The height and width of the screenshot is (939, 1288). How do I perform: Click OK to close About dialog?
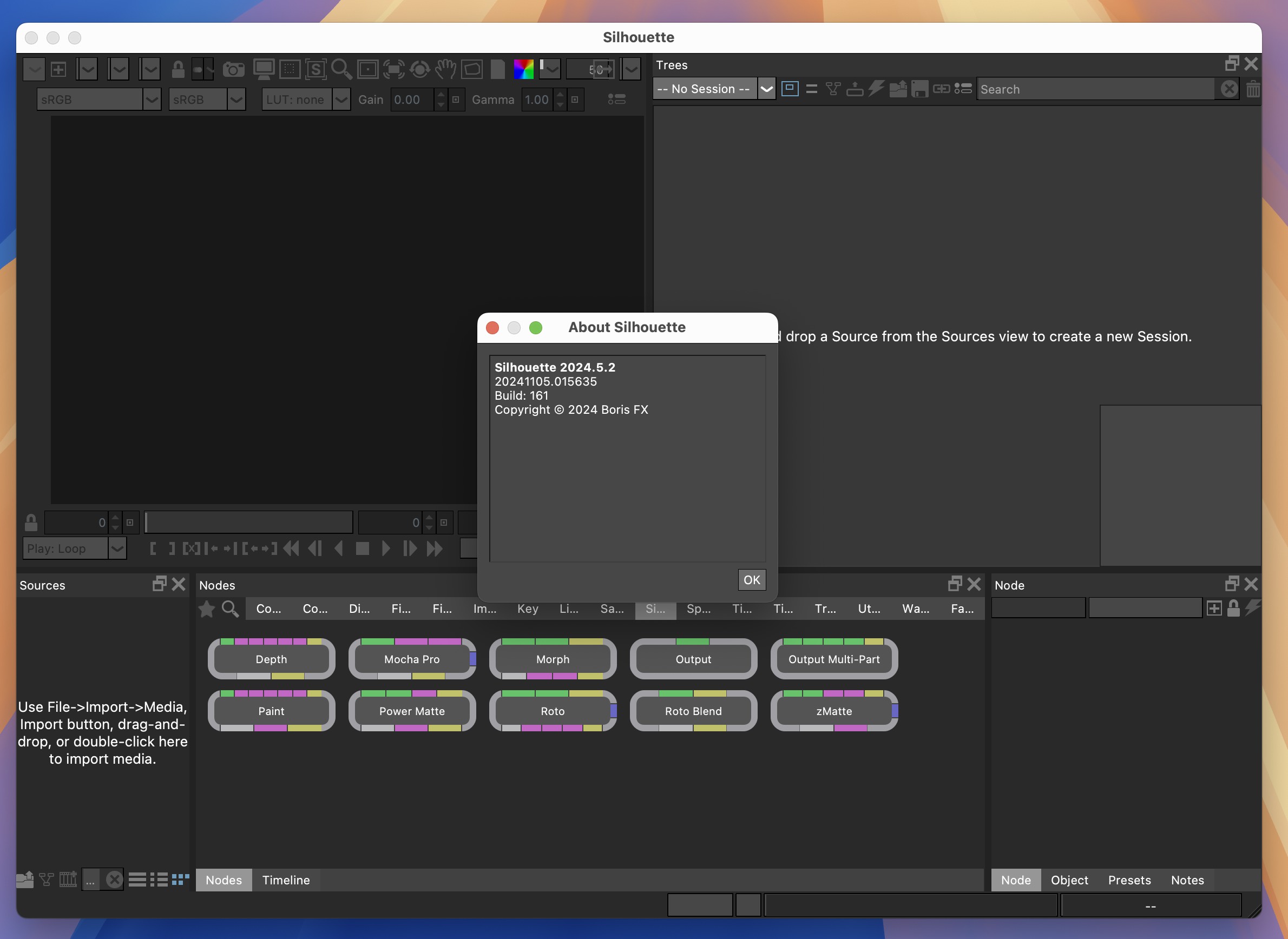point(751,580)
